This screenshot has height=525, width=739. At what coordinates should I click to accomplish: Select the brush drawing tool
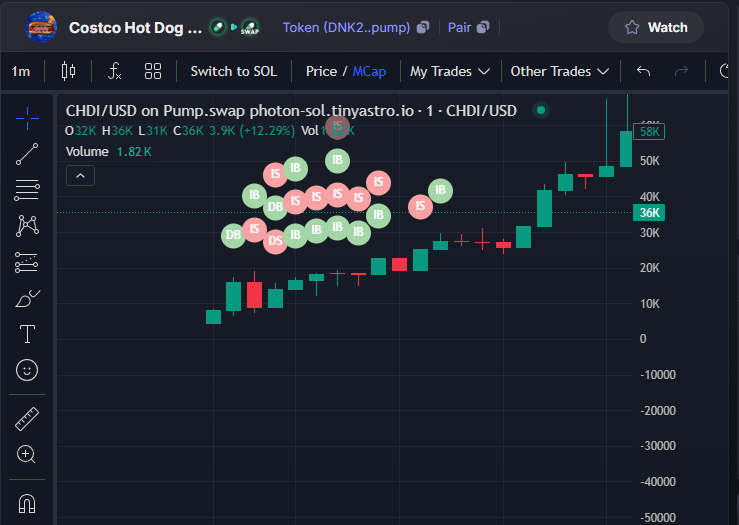(27, 298)
